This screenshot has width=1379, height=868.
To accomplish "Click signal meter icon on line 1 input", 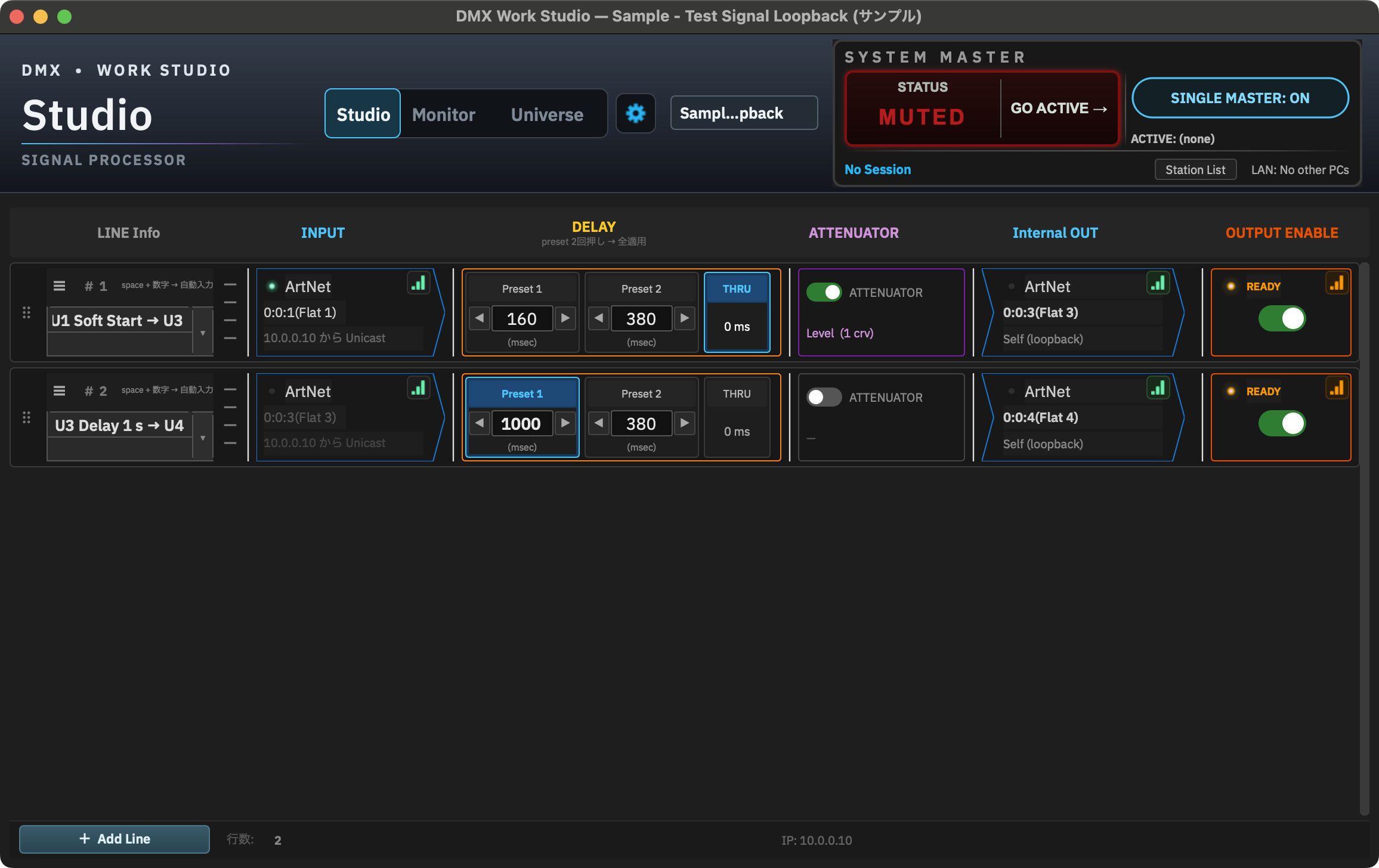I will click(x=419, y=283).
